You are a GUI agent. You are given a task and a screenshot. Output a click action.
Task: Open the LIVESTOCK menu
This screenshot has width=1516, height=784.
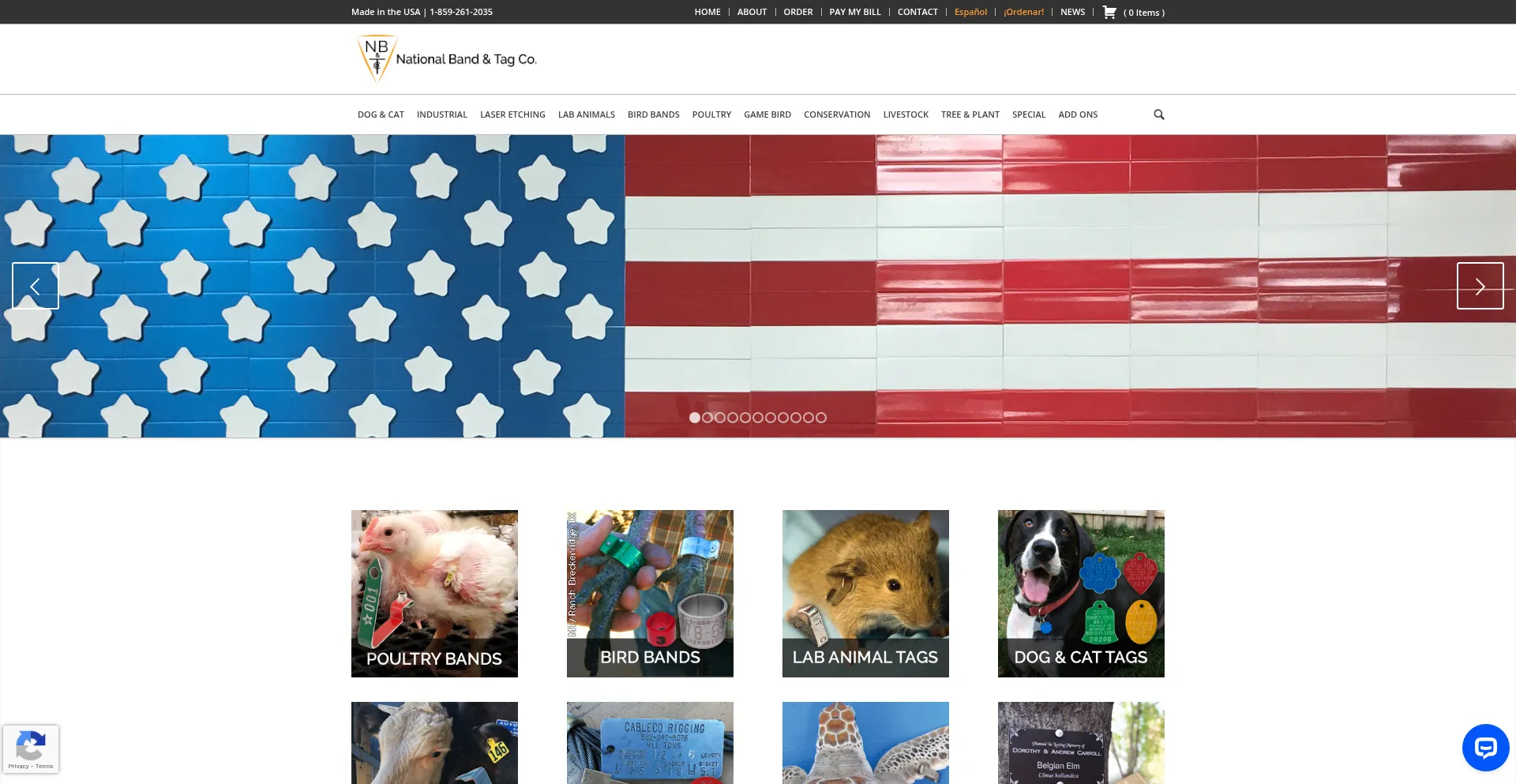click(906, 114)
